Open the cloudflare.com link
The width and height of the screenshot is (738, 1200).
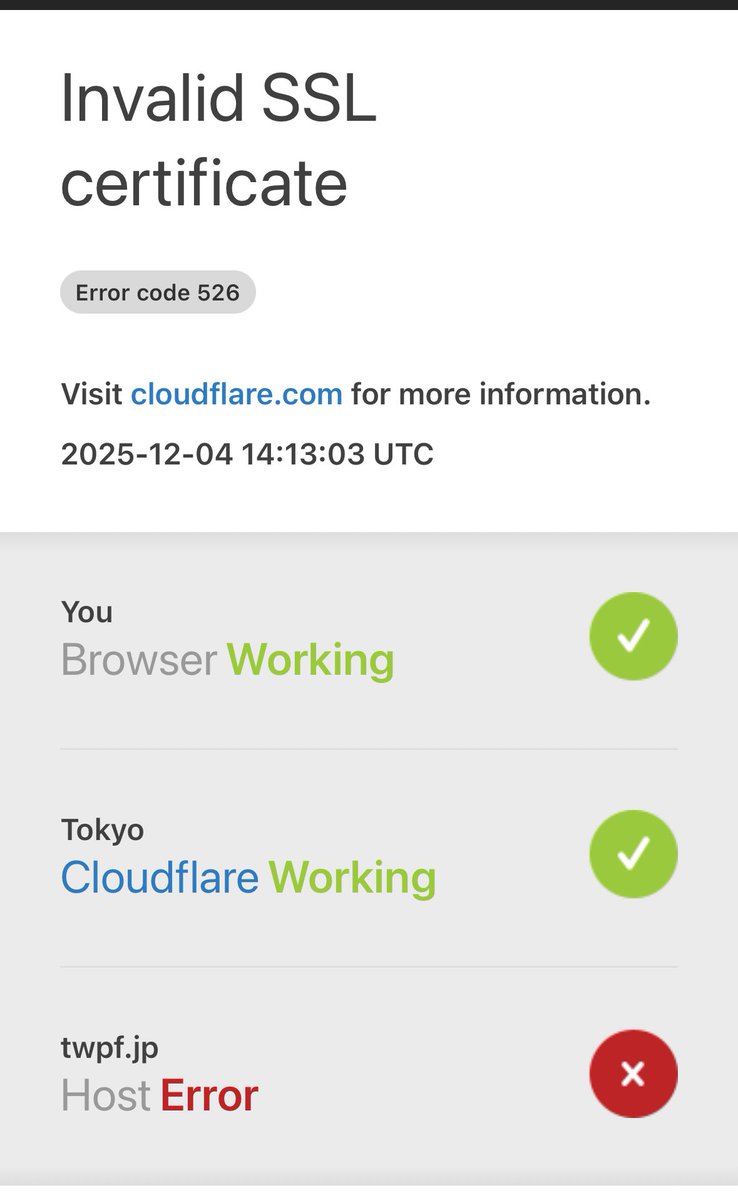click(237, 394)
